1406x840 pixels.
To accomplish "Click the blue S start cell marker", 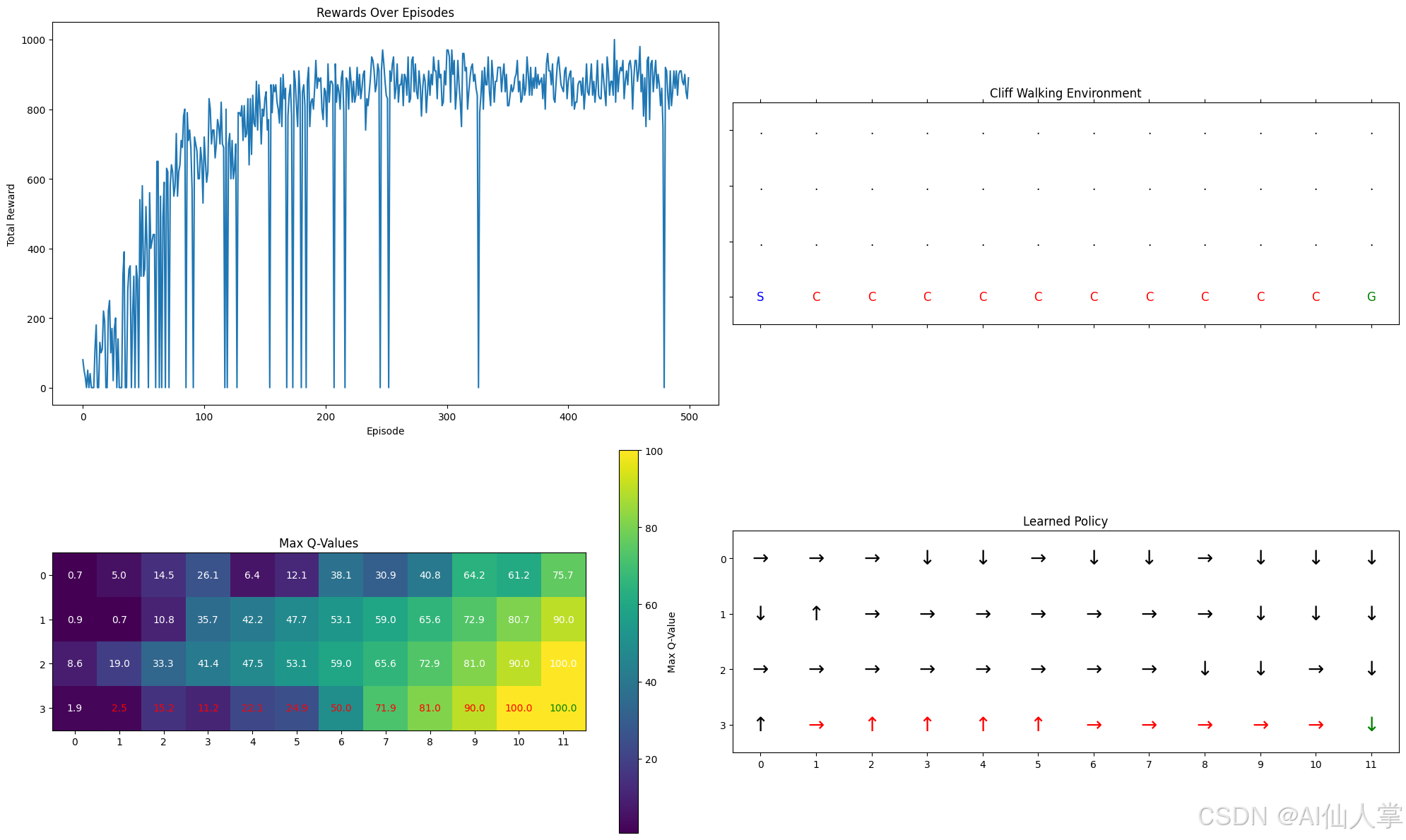I will tap(760, 297).
